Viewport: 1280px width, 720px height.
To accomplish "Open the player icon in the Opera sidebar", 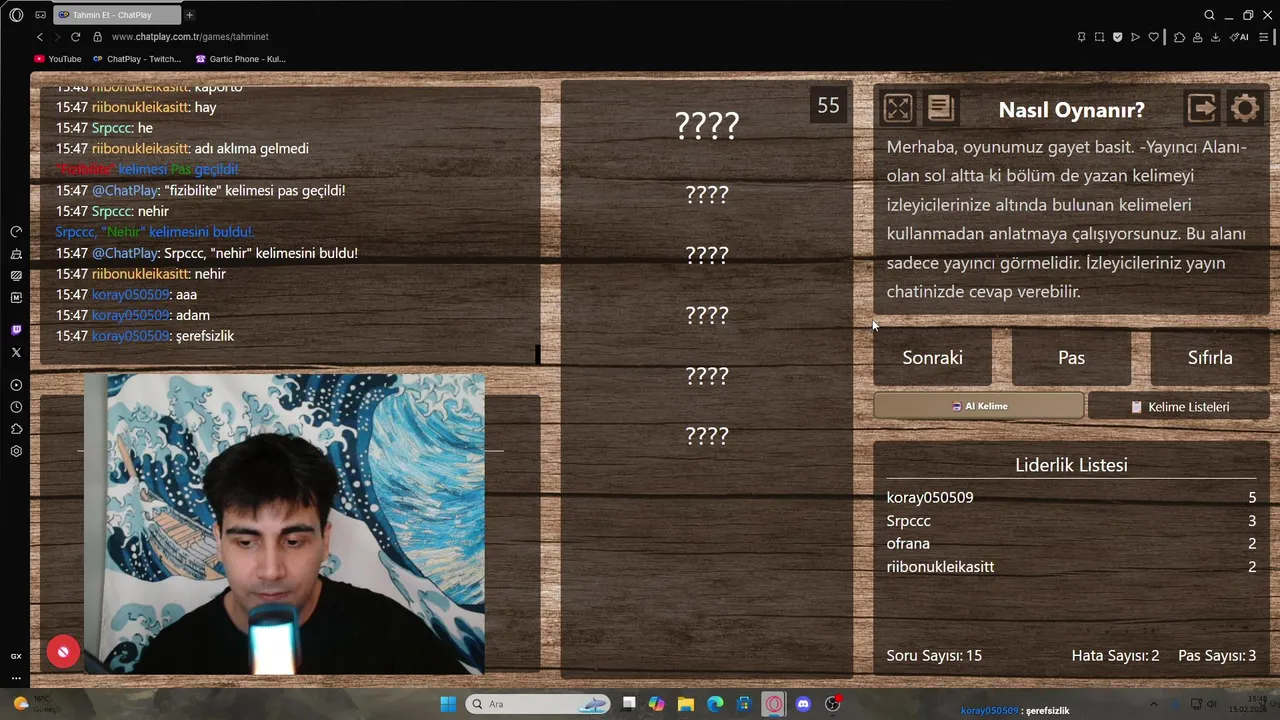I will tap(16, 385).
